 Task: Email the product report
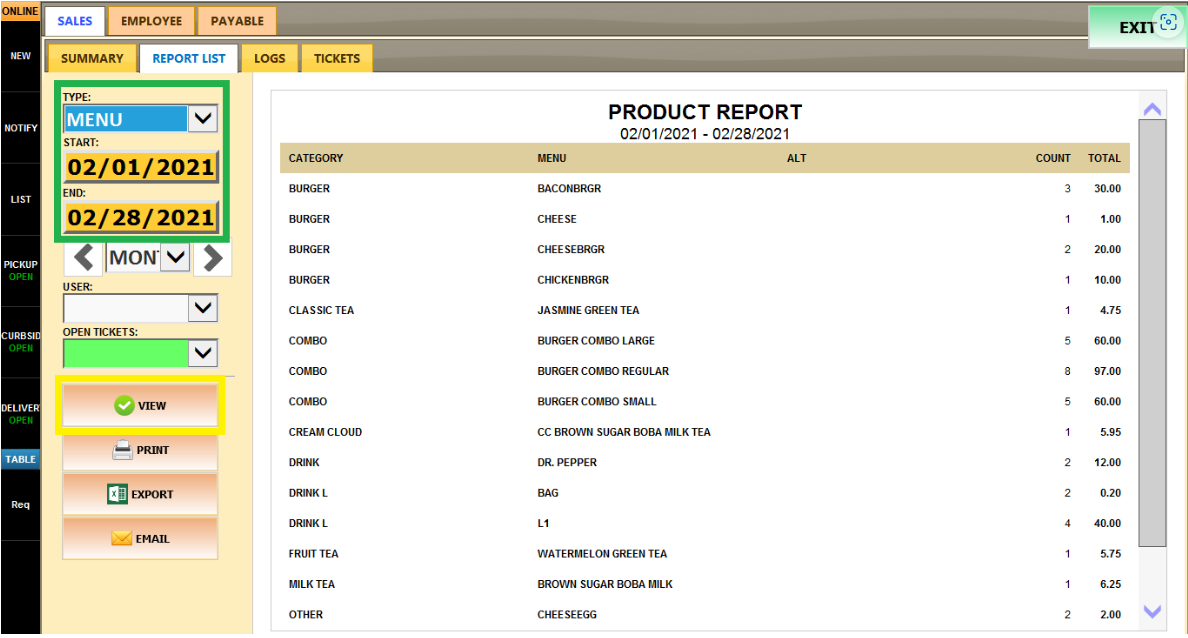coord(140,539)
